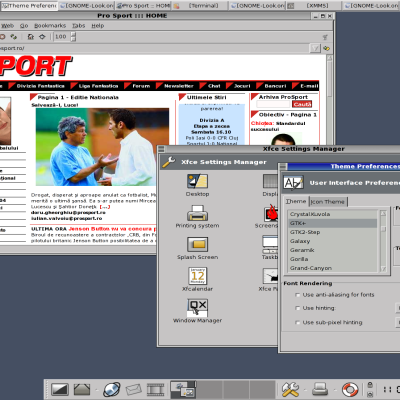The height and width of the screenshot is (400, 400).
Task: Click the Newsletter link in ProSport navigation
Action: [179, 86]
